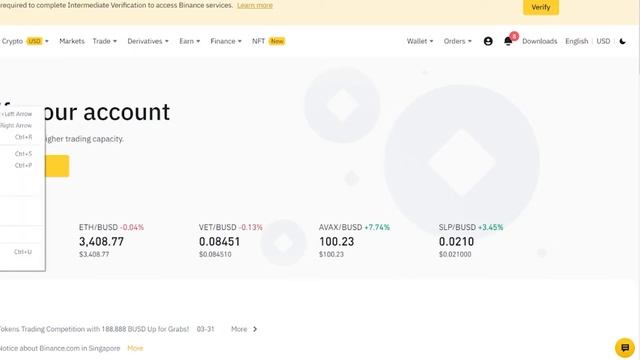Viewport: 640px width, 360px height.
Task: Open Tokens Trading Competition announcement
Action: (x=94, y=329)
